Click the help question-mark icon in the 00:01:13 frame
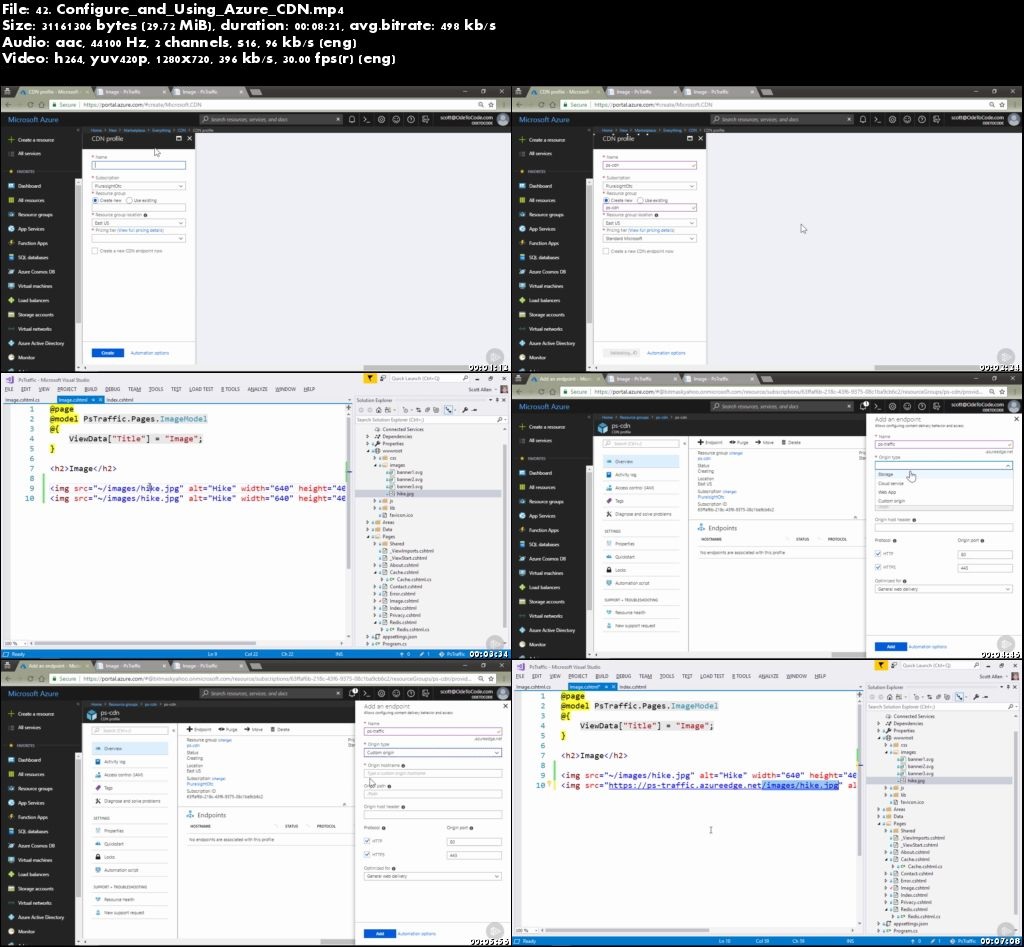 pos(411,120)
